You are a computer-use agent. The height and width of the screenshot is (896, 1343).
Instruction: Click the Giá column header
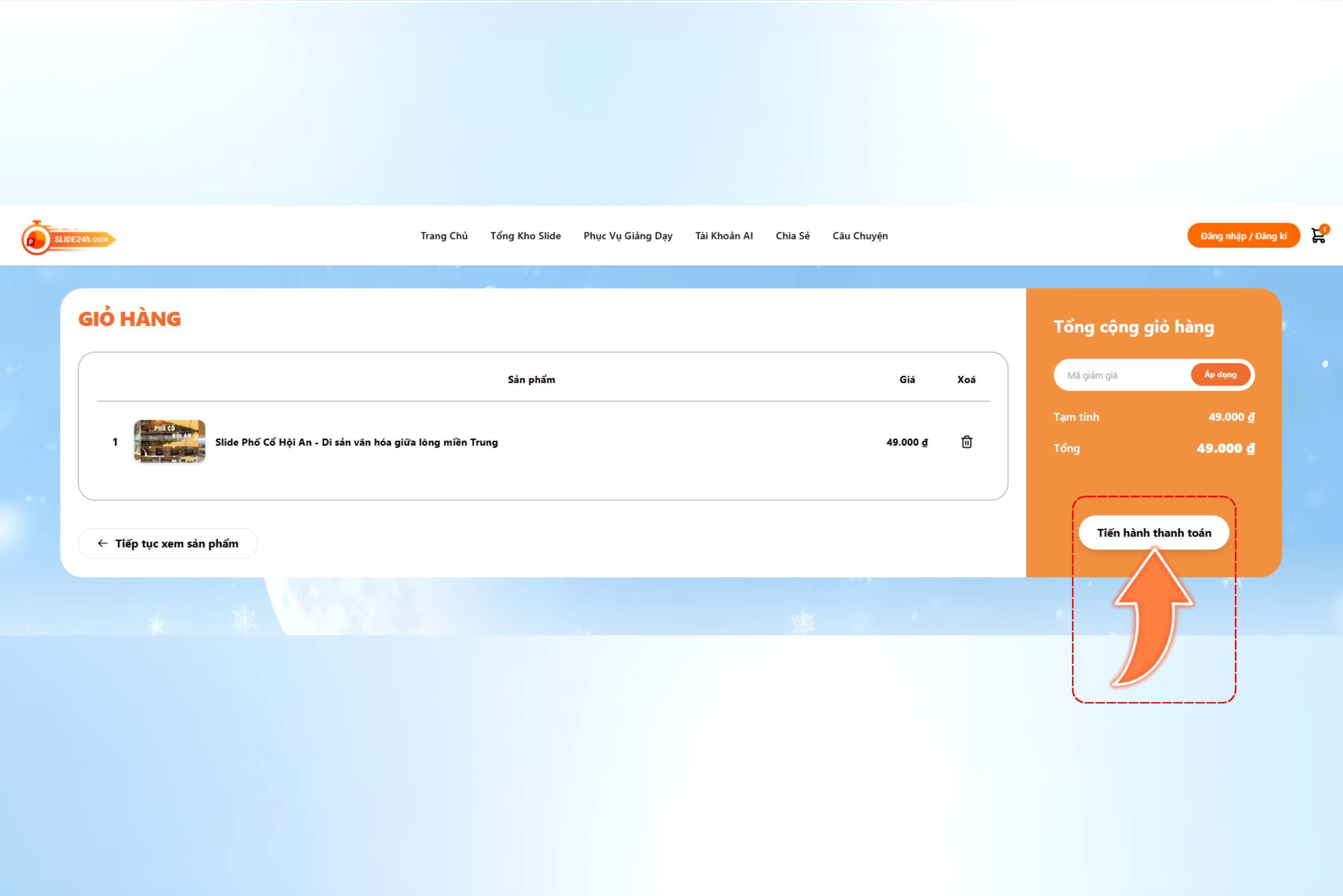pyautogui.click(x=907, y=380)
